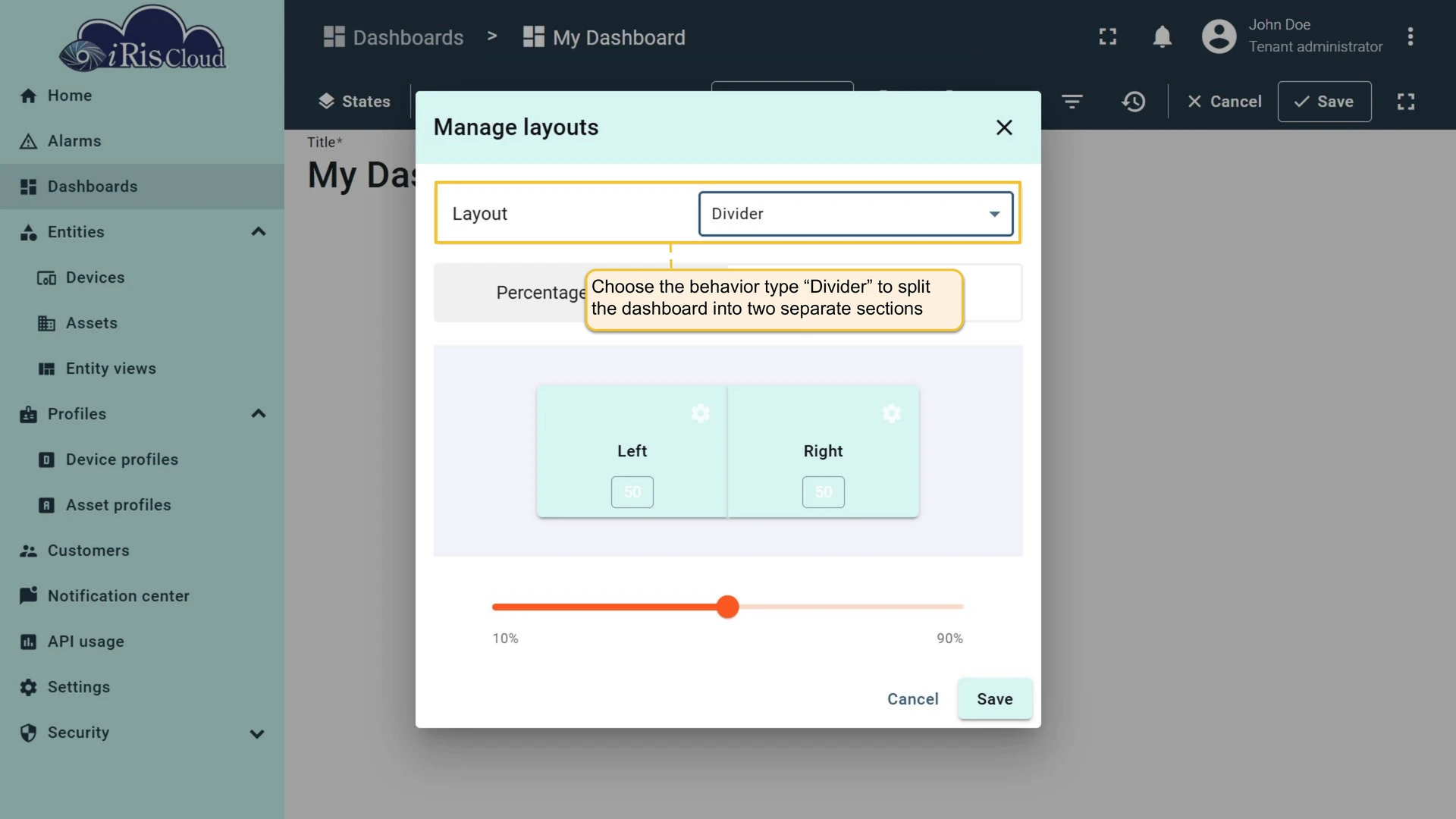The height and width of the screenshot is (819, 1456).
Task: Save dashboard from top toolbar
Action: click(x=1324, y=102)
